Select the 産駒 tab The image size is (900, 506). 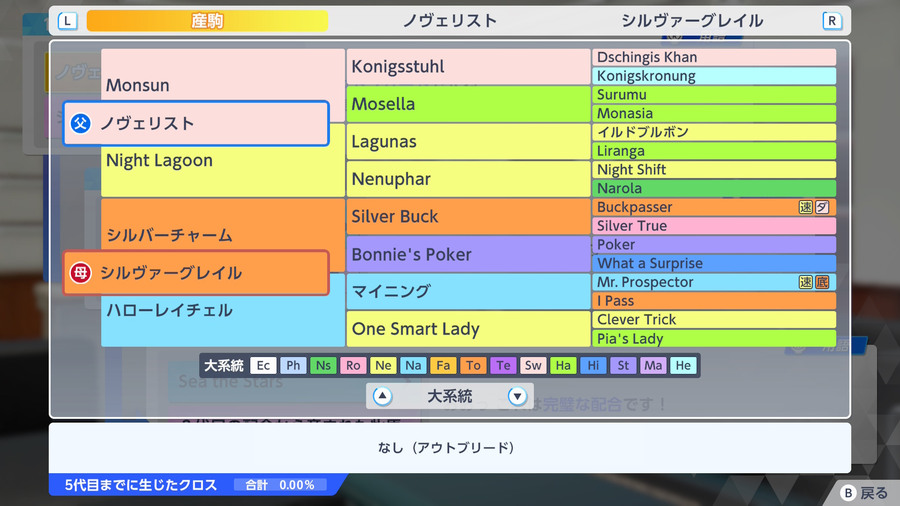(207, 21)
